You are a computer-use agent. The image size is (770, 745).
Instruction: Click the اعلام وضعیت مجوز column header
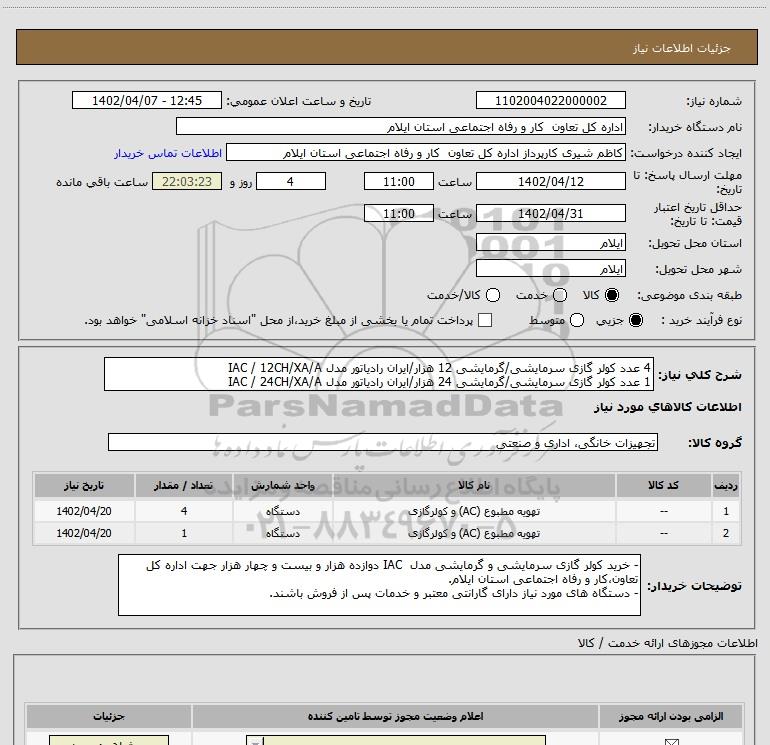pos(395,717)
